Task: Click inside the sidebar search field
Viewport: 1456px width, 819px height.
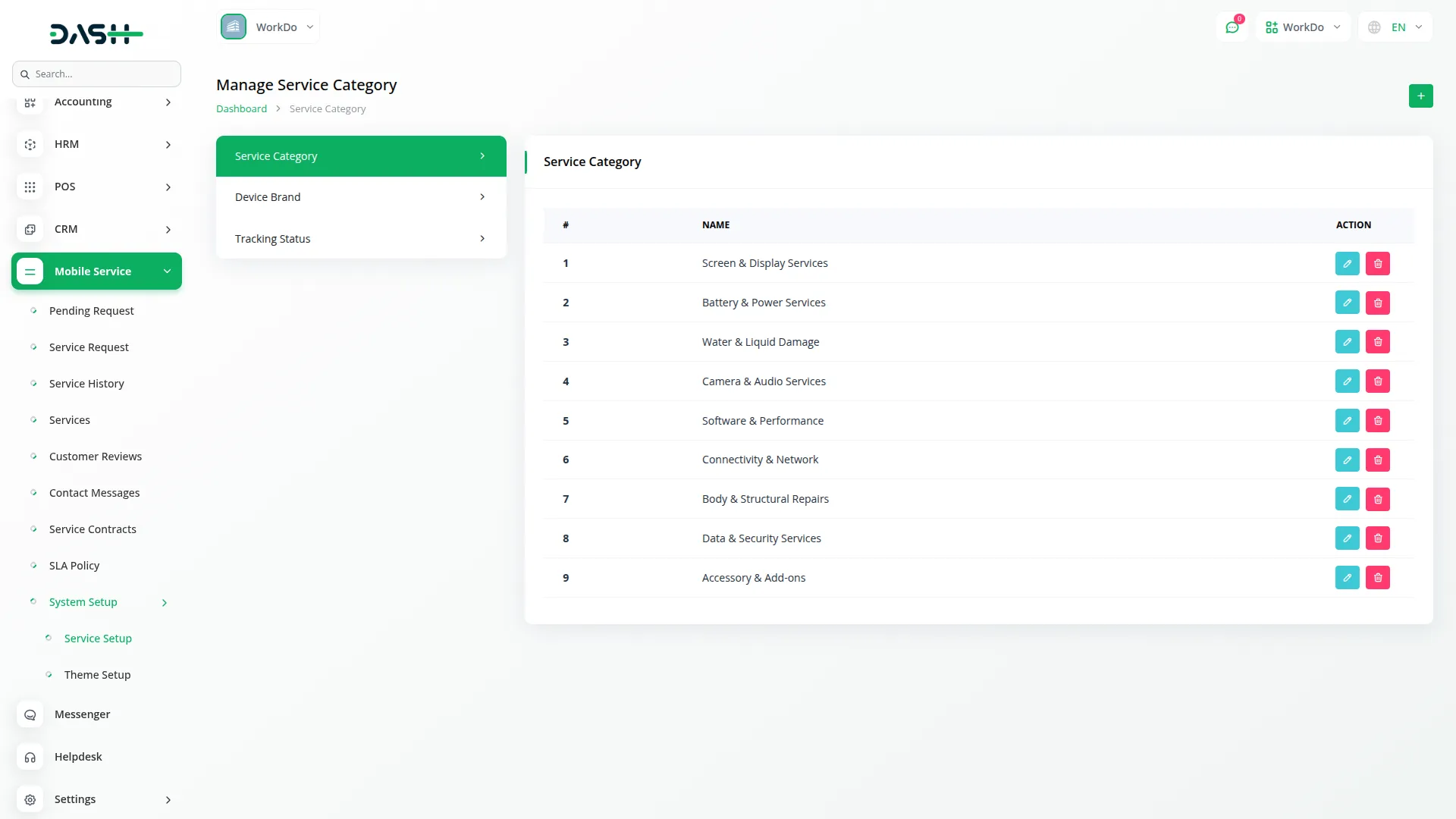Action: (96, 74)
